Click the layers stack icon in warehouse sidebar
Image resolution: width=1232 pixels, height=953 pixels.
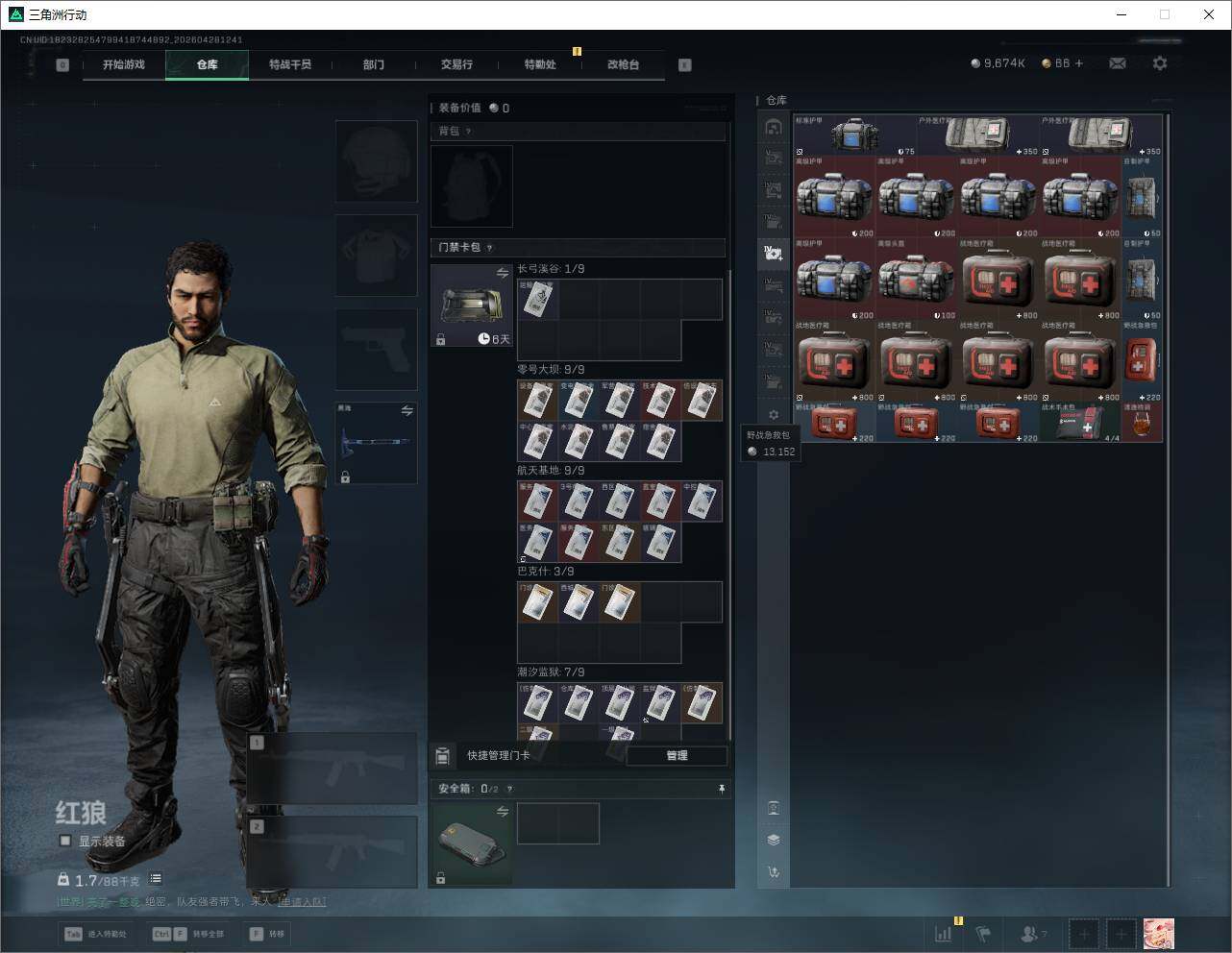click(774, 840)
